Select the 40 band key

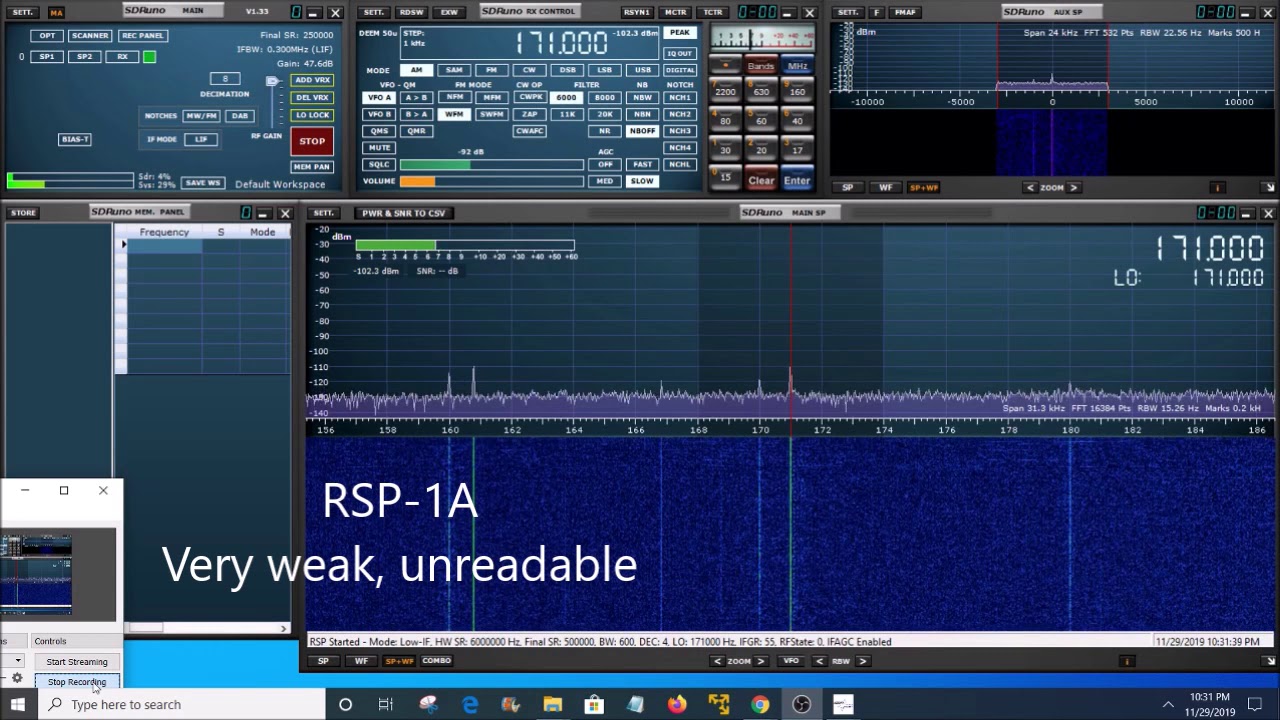coord(797,121)
